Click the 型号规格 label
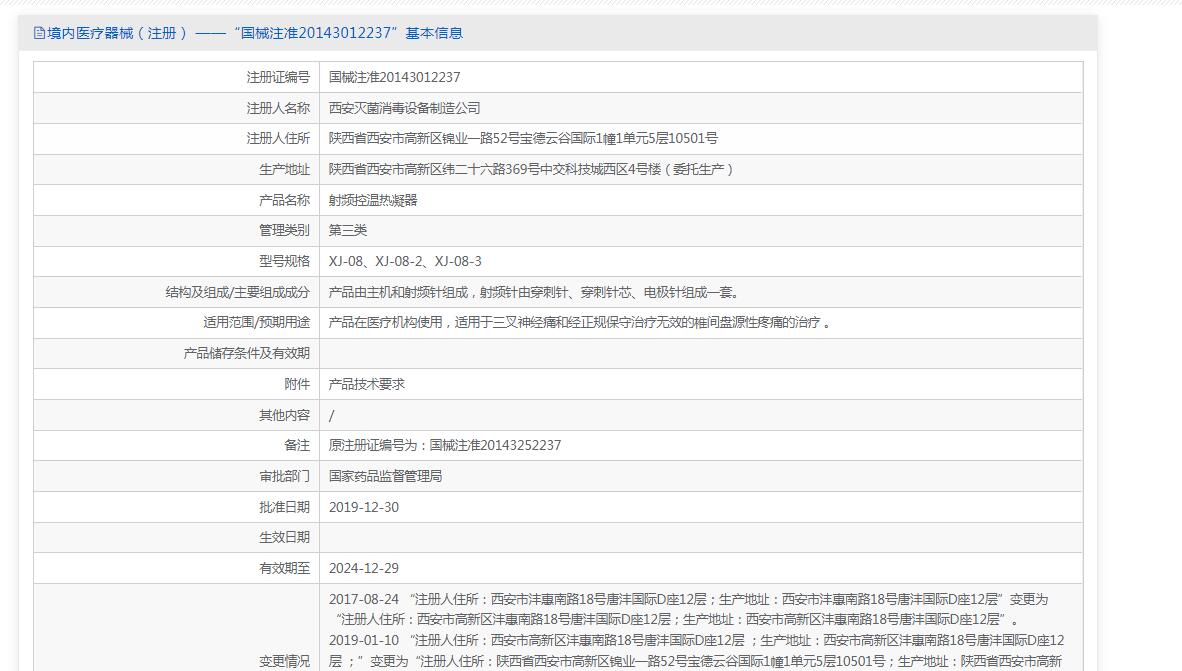Viewport: 1182px width, 671px height. pyautogui.click(x=284, y=262)
